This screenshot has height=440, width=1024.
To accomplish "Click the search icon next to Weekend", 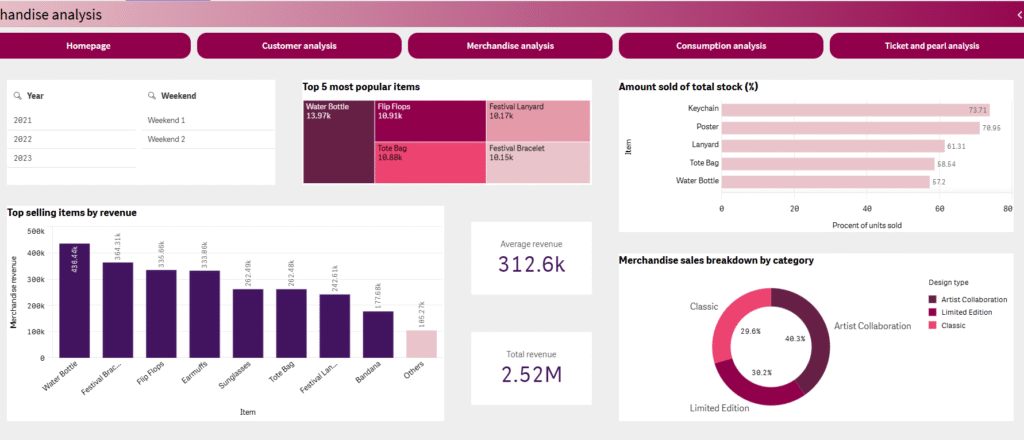I will click(x=152, y=96).
